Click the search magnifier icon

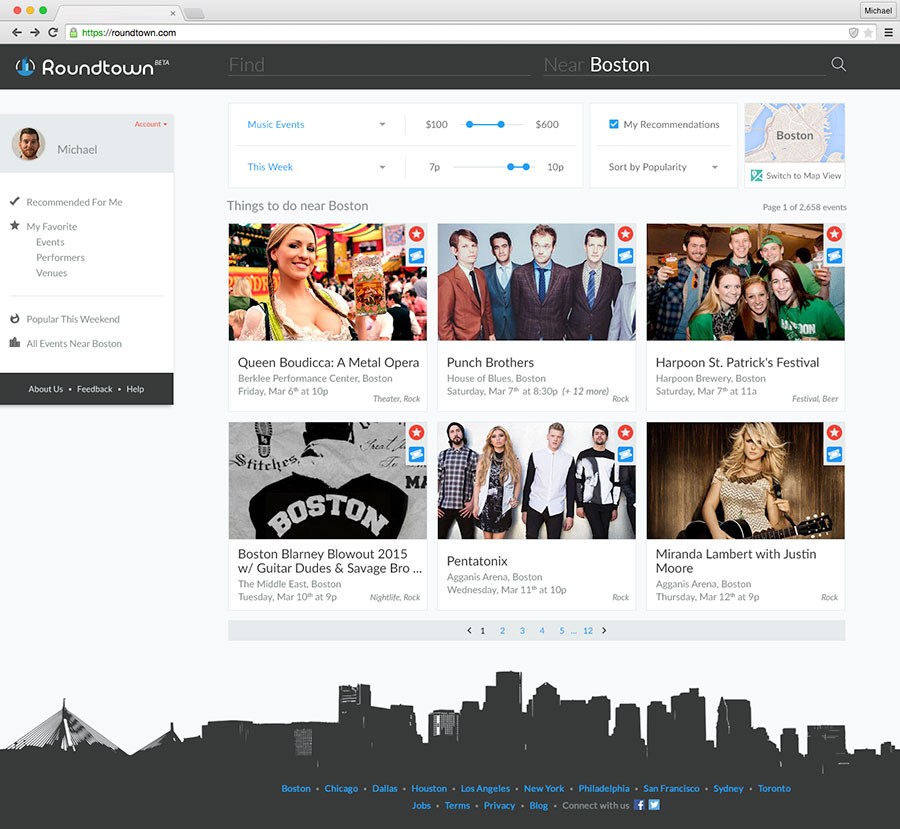(x=839, y=64)
